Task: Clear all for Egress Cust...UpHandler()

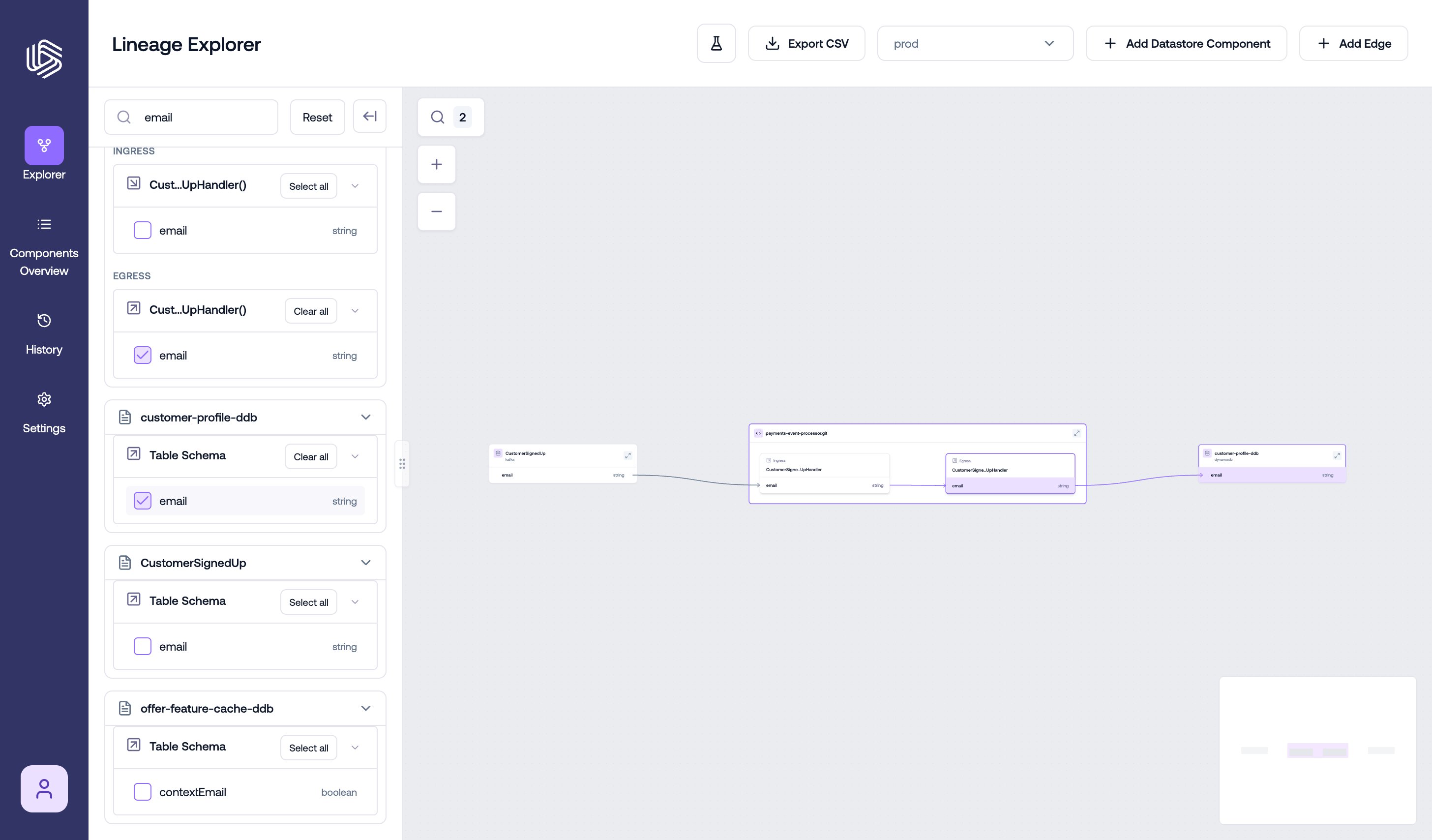Action: (x=311, y=311)
